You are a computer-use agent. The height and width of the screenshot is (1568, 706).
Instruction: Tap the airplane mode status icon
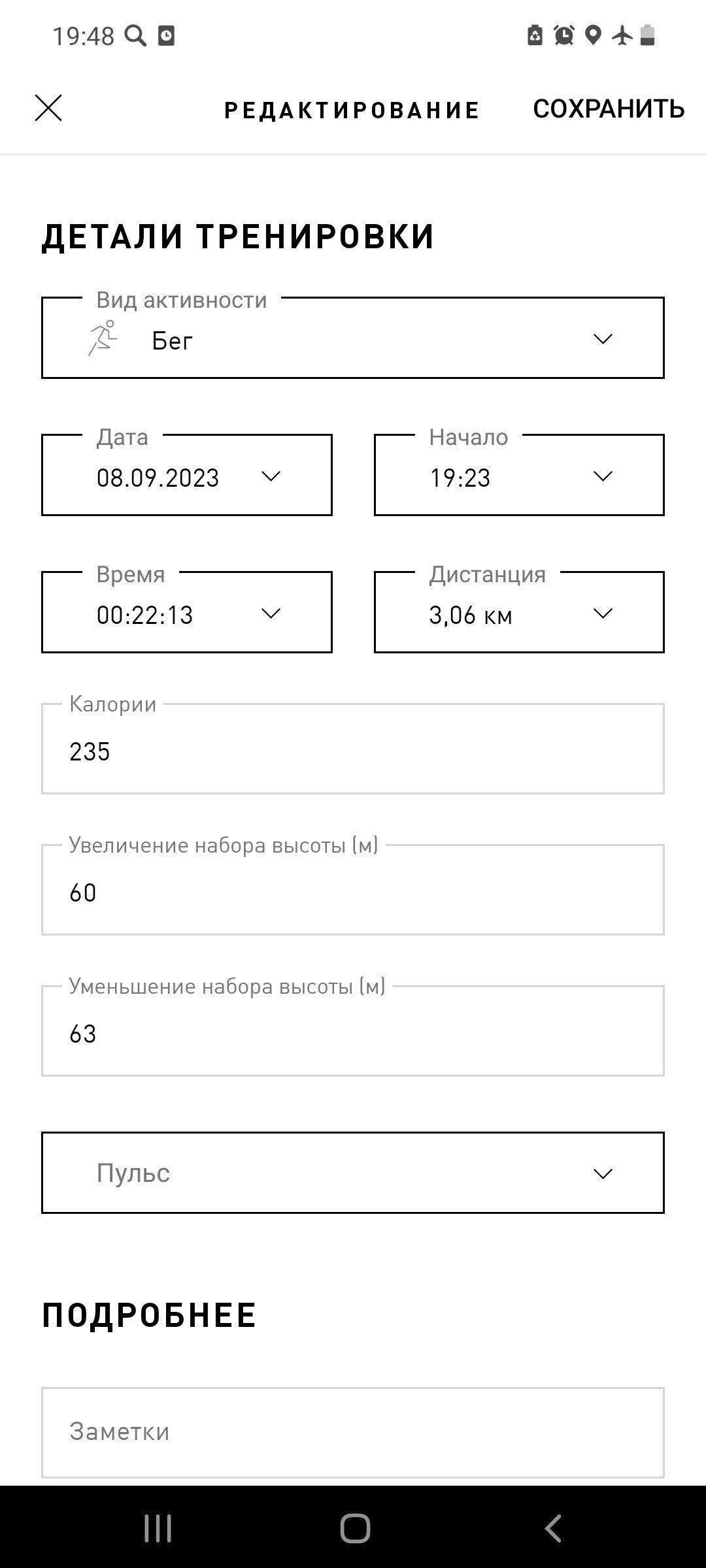622,35
